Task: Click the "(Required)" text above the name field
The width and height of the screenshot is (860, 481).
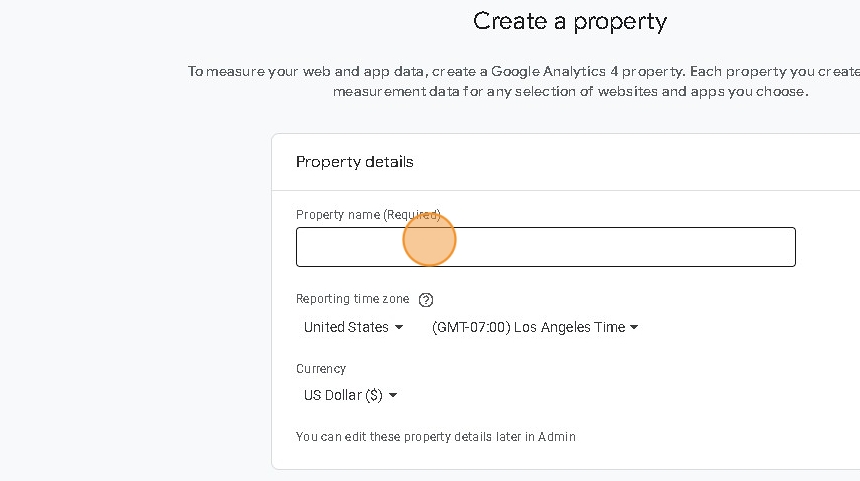Action: coord(412,215)
